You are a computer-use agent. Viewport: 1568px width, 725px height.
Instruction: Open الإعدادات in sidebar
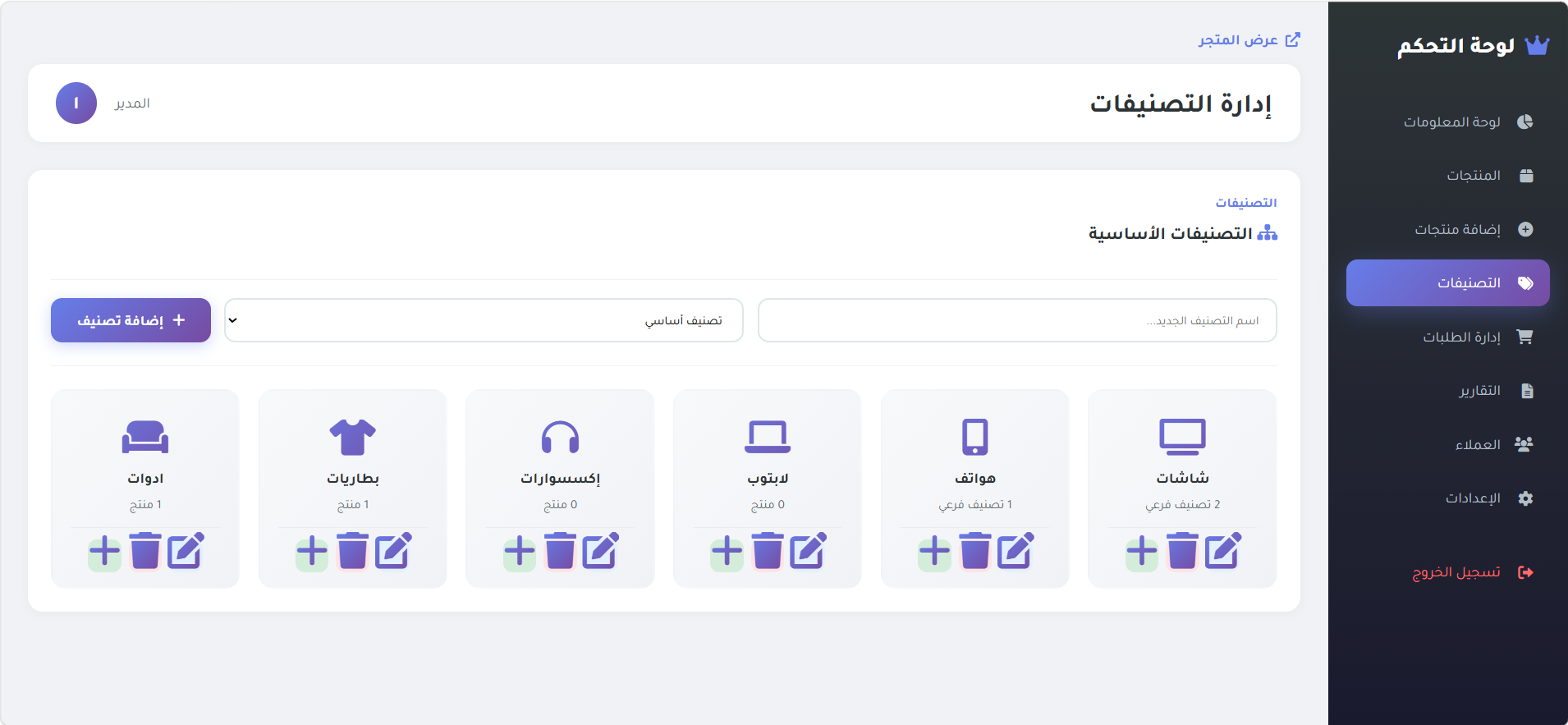tap(1448, 498)
